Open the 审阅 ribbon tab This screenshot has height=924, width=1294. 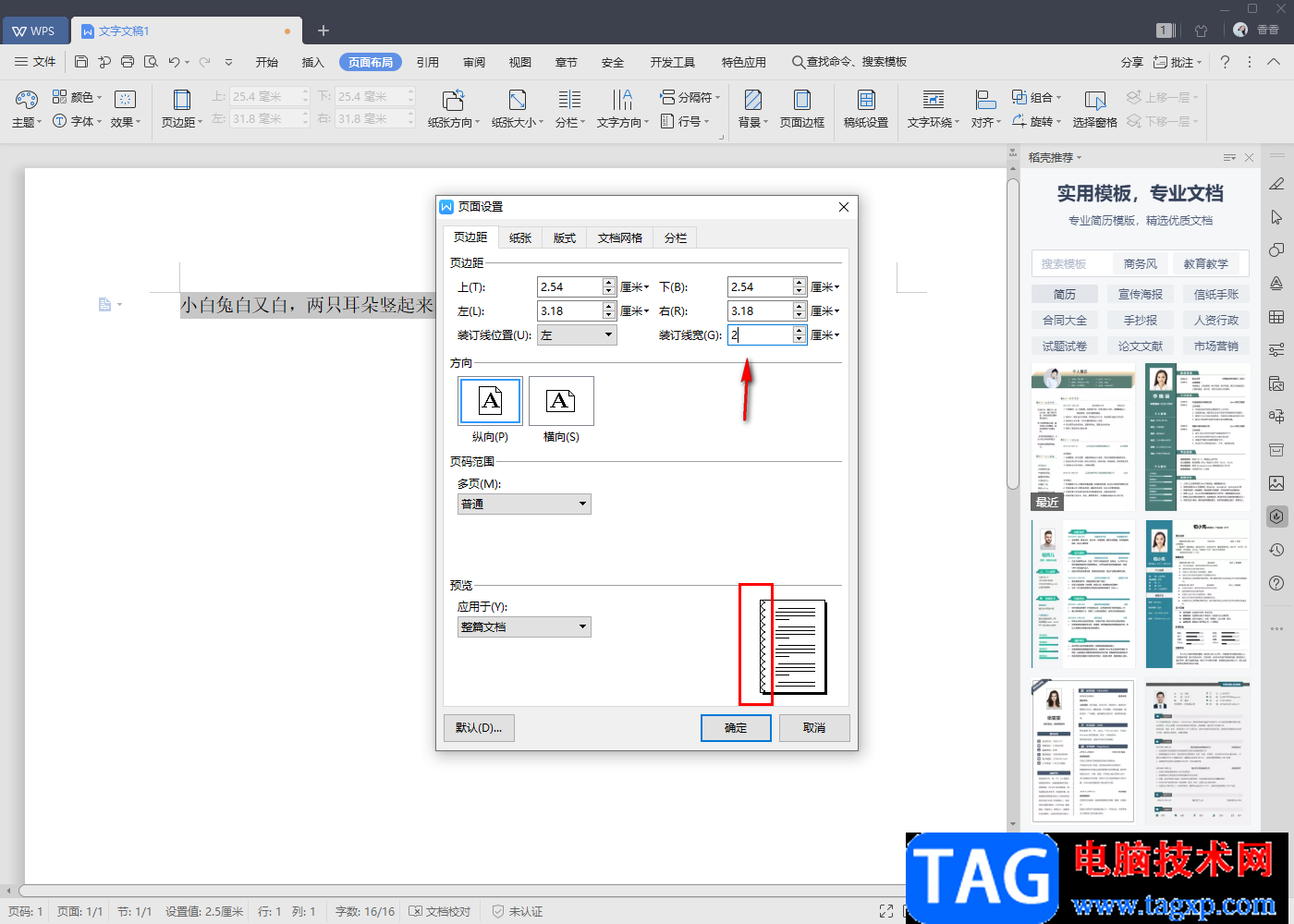point(474,62)
